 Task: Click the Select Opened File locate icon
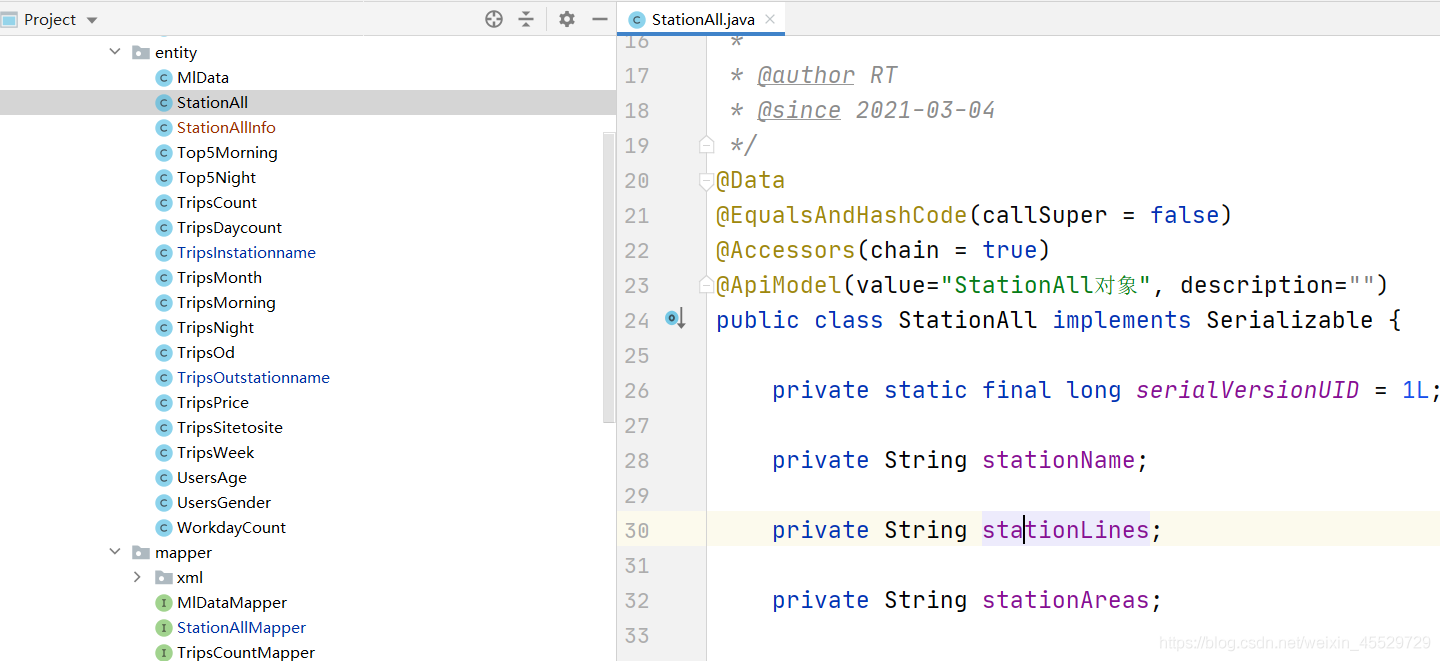pos(494,19)
